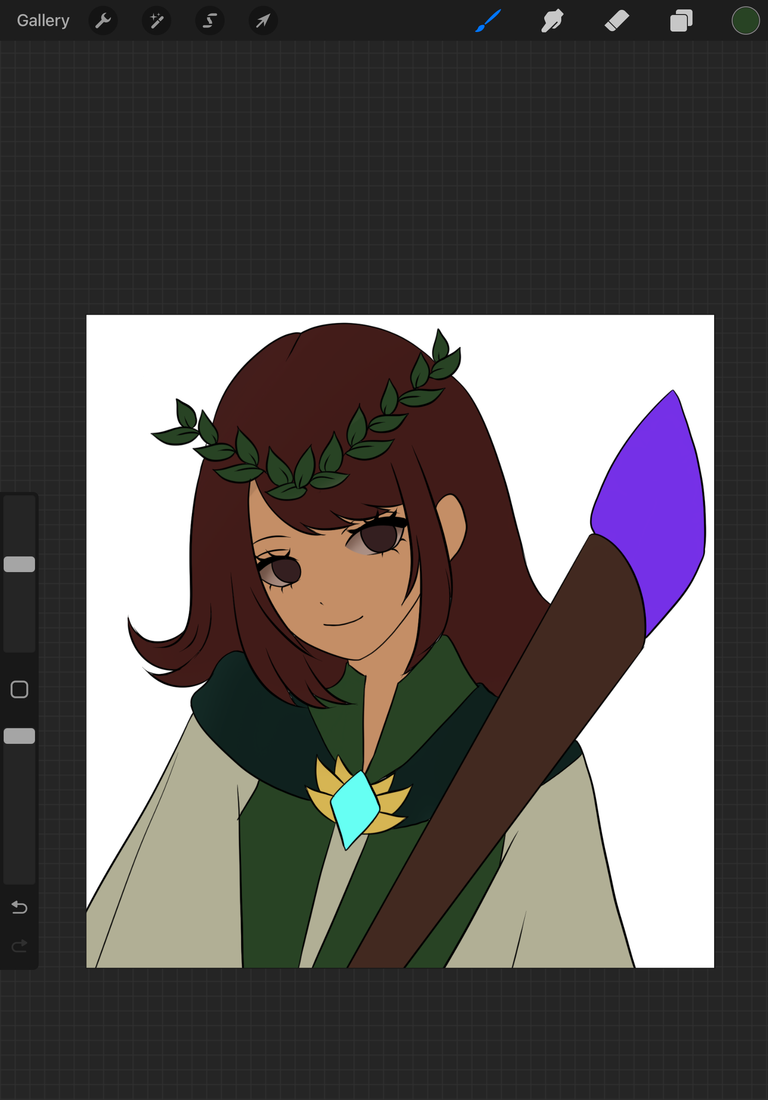Image resolution: width=768 pixels, height=1100 pixels.
Task: Tap the square modify button on sidebar
Action: pos(20,690)
